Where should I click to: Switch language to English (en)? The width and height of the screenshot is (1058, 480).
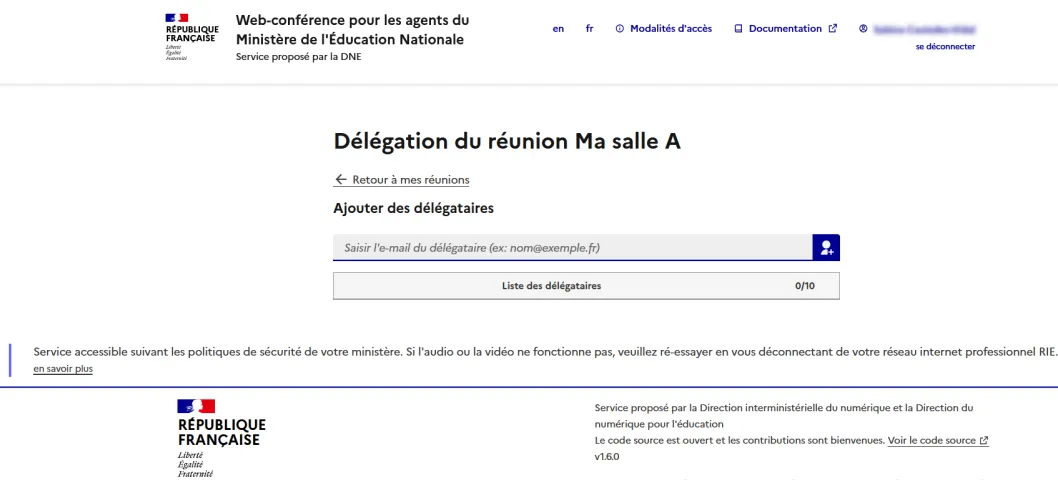click(558, 29)
